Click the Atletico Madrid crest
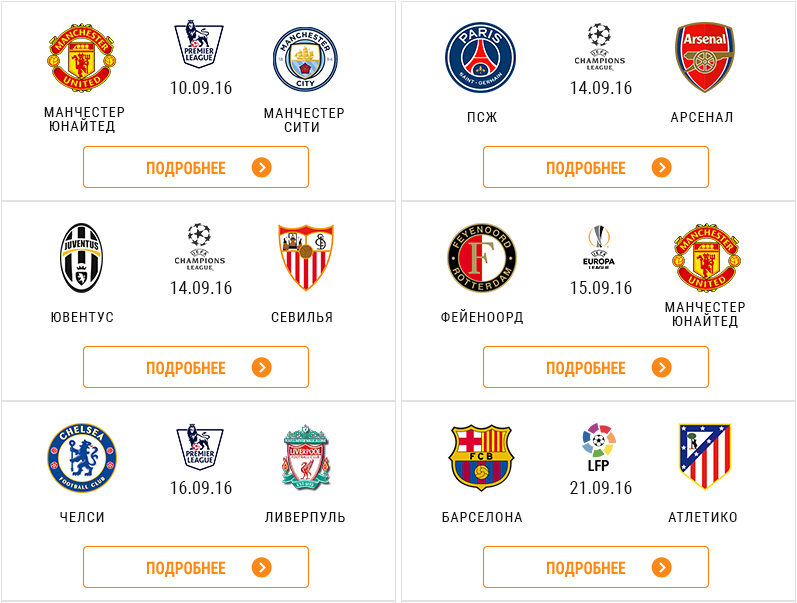Viewport: 797px width, 603px height. coord(704,456)
